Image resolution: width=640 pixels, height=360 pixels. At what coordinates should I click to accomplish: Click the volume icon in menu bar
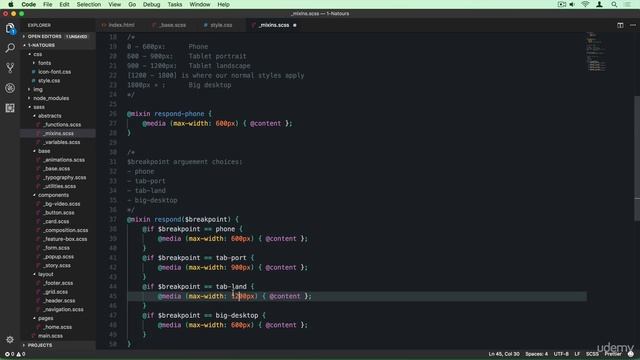click(x=572, y=4)
